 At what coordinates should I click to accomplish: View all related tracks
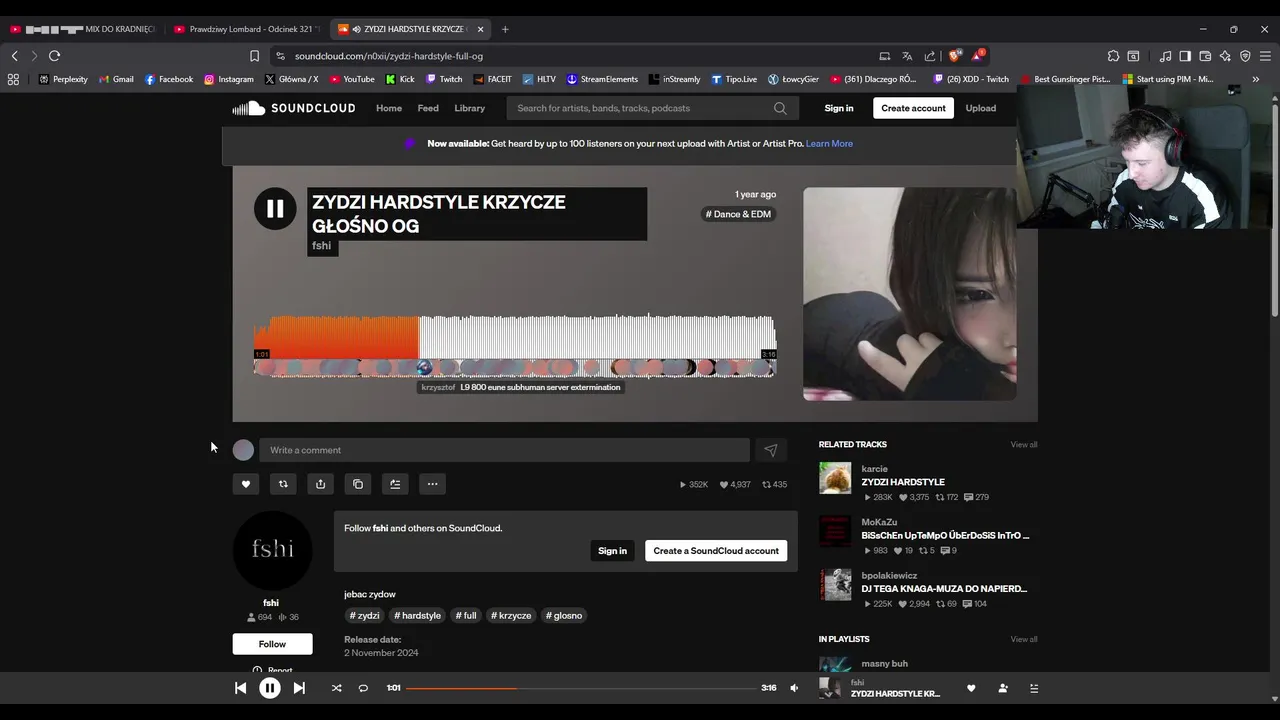click(x=1023, y=445)
